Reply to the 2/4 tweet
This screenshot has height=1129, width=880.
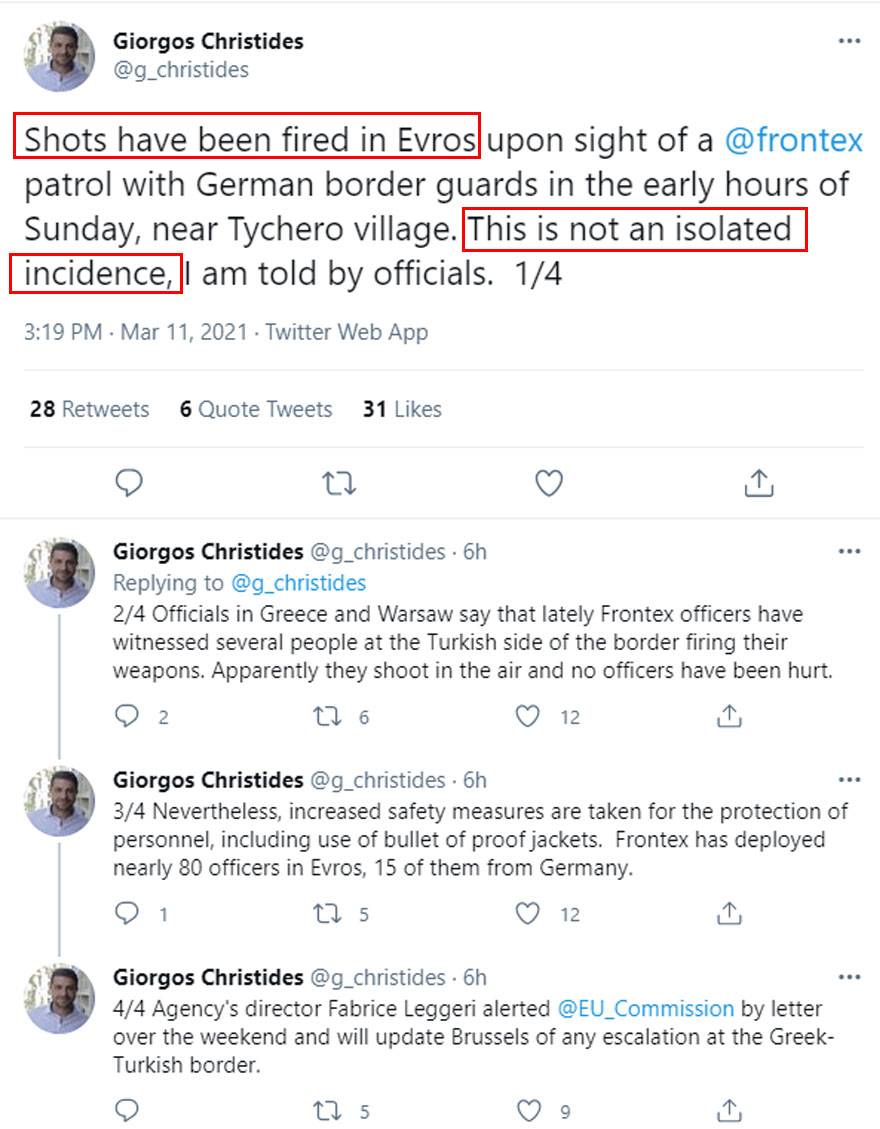127,716
